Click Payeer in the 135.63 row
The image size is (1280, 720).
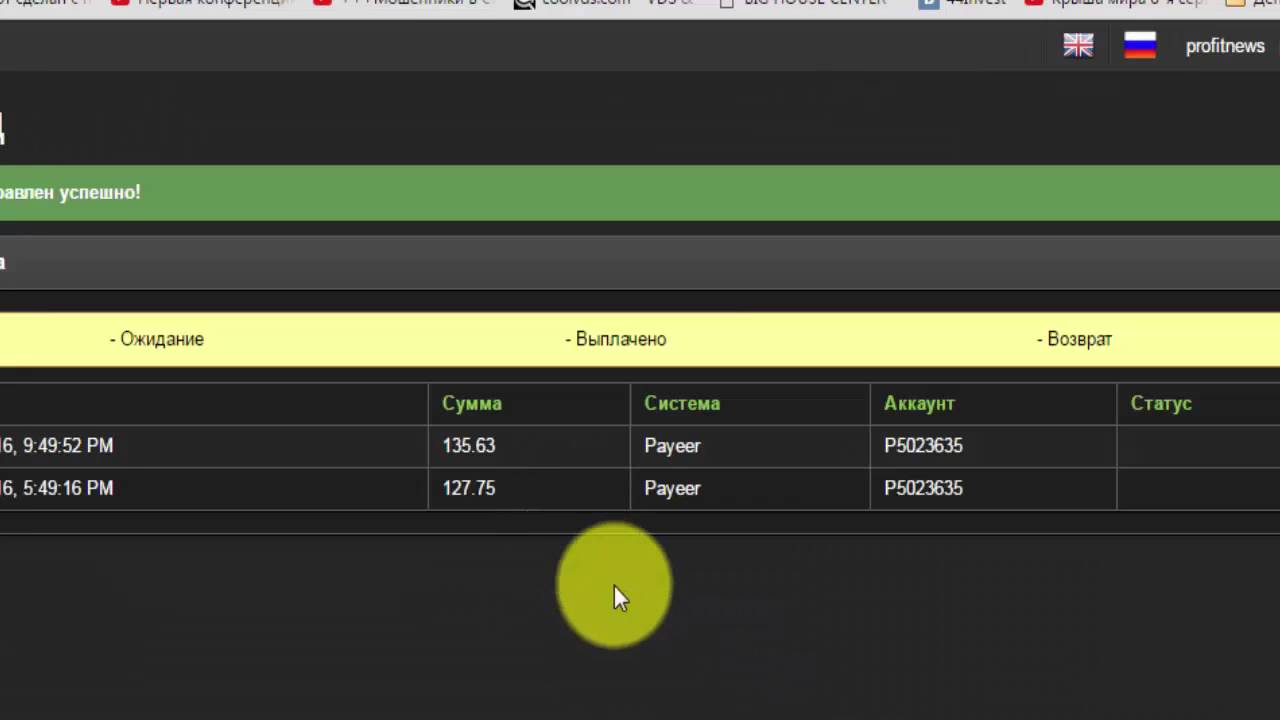(x=672, y=446)
